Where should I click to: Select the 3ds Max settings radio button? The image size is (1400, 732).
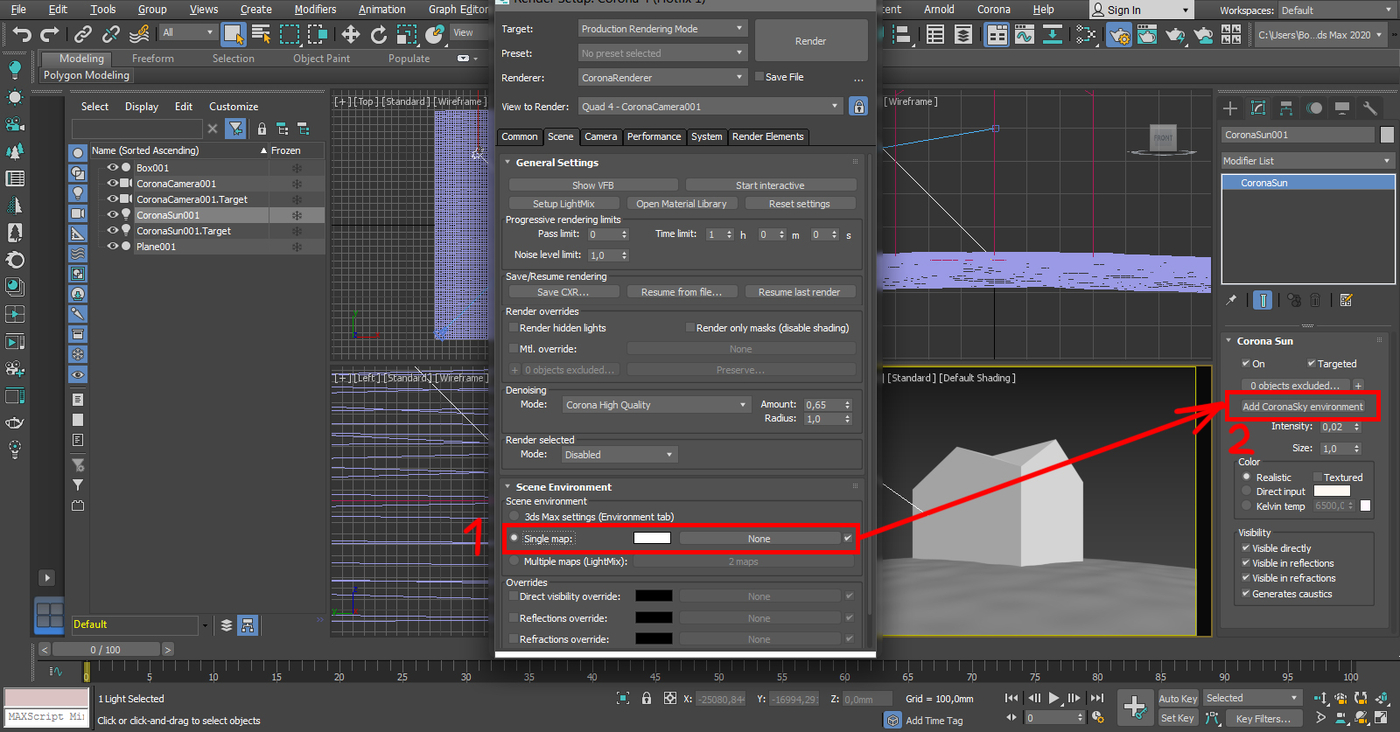(x=514, y=517)
